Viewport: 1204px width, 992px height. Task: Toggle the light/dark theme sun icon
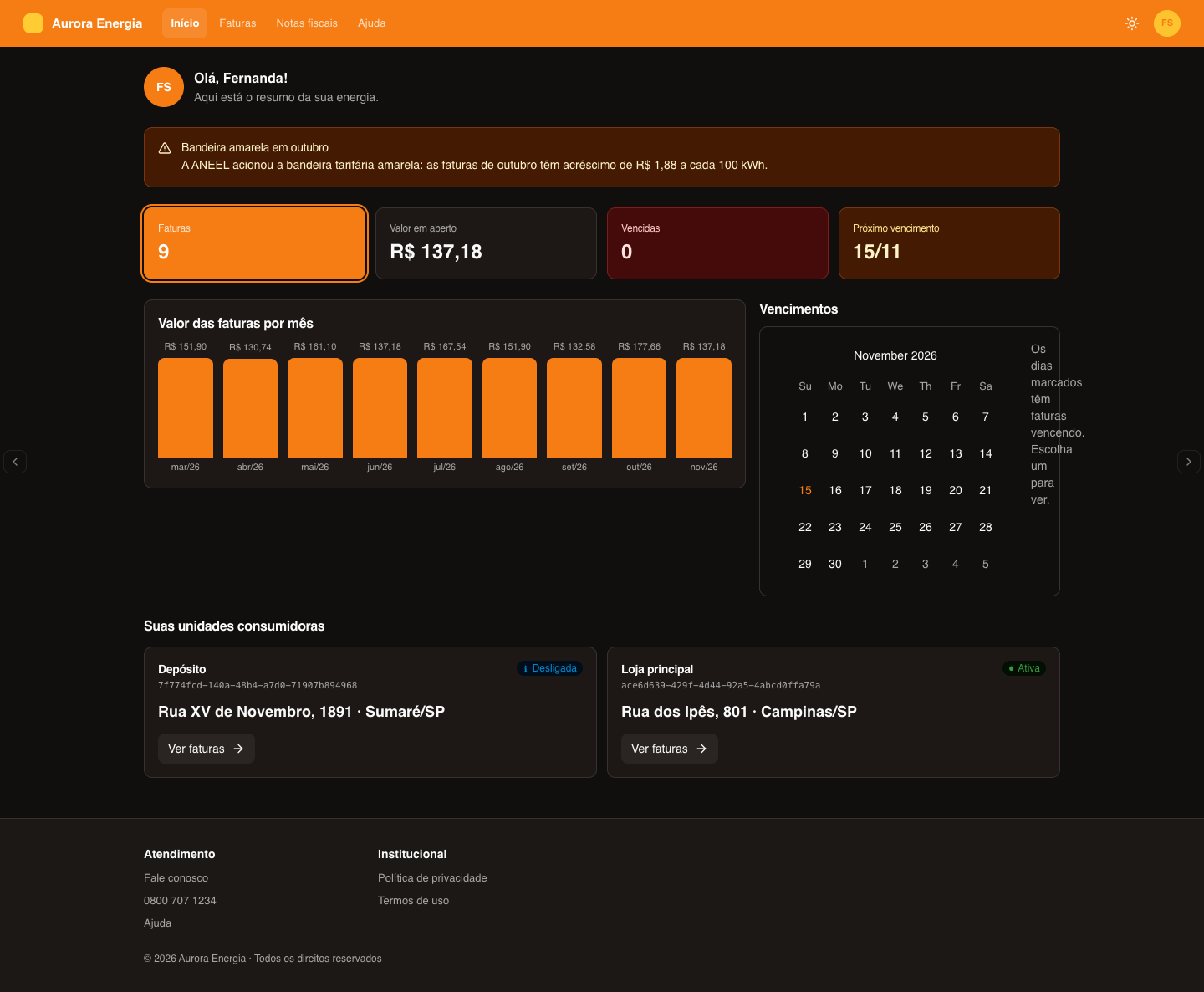(1132, 23)
